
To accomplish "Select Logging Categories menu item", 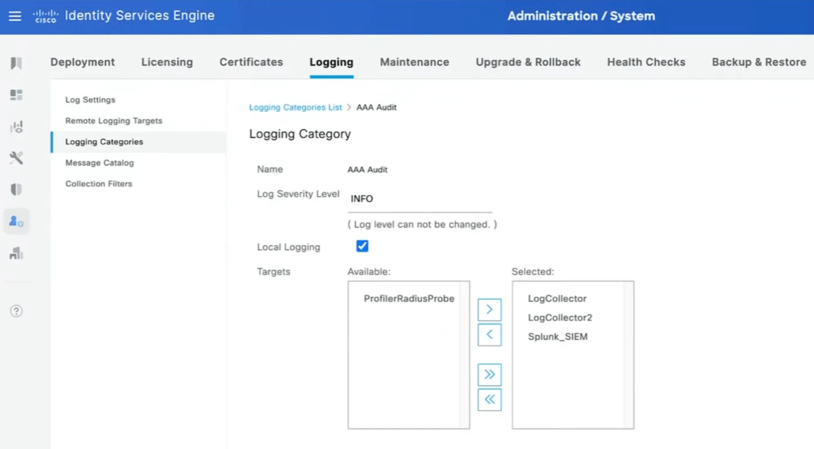I will click(x=139, y=142).
